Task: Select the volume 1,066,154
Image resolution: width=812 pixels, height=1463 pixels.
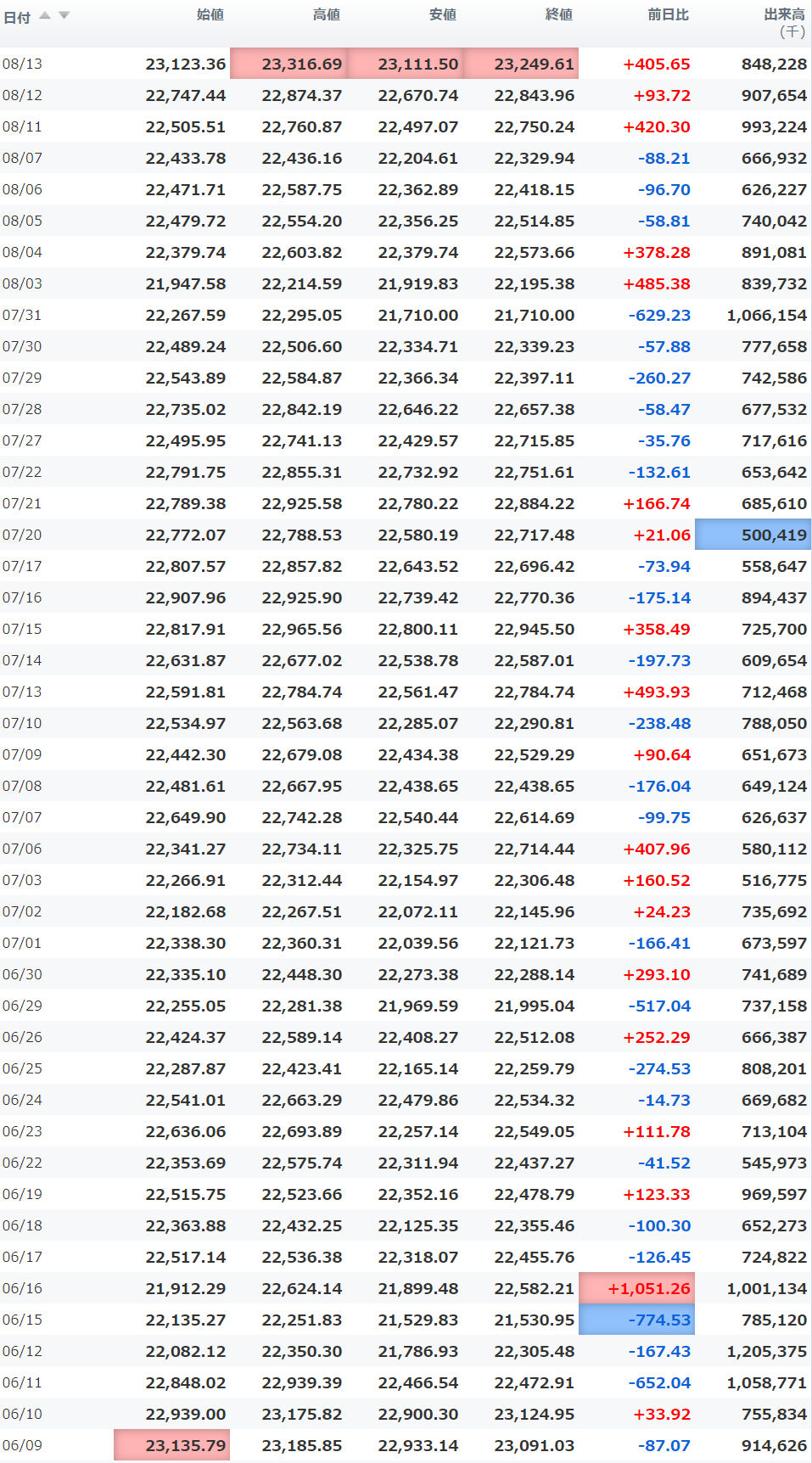Action: 767,315
